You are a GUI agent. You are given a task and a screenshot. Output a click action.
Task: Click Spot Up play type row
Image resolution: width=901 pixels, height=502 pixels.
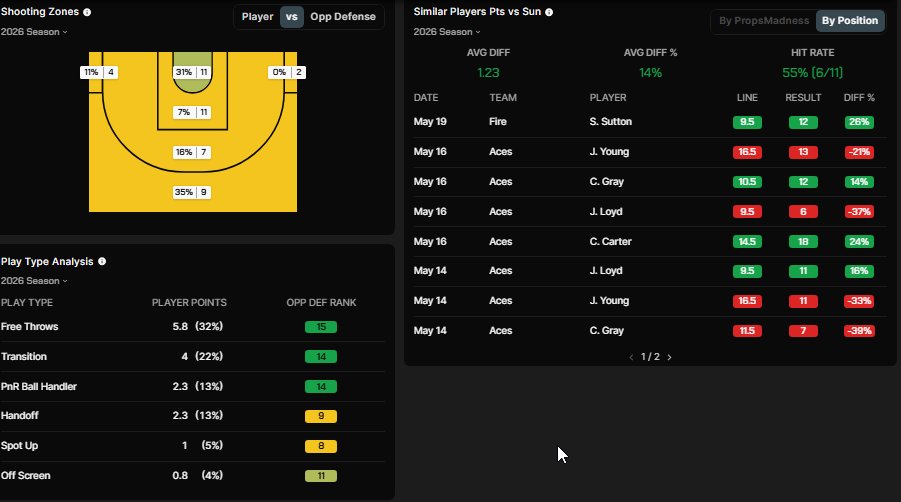(x=192, y=446)
